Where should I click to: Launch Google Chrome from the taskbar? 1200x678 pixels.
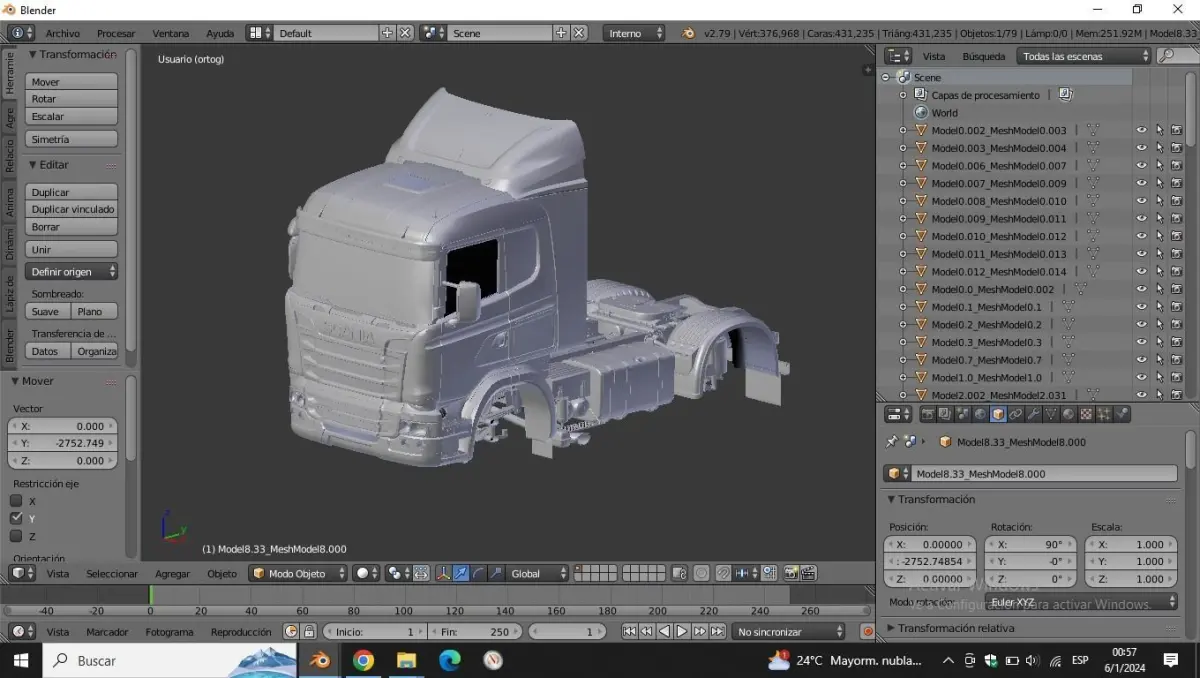[363, 660]
